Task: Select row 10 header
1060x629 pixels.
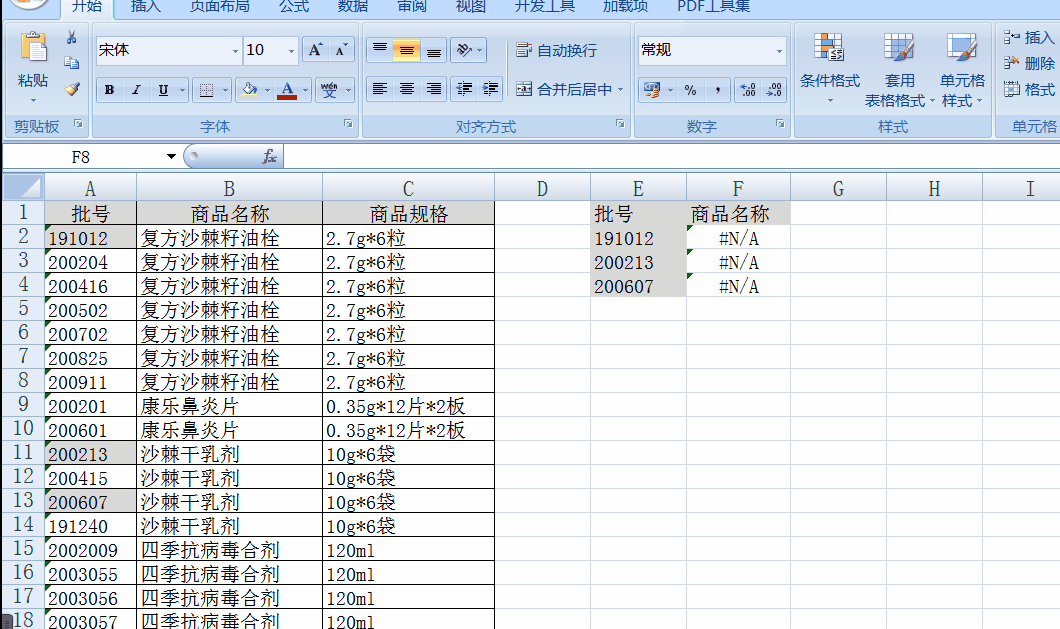Action: coord(23,428)
